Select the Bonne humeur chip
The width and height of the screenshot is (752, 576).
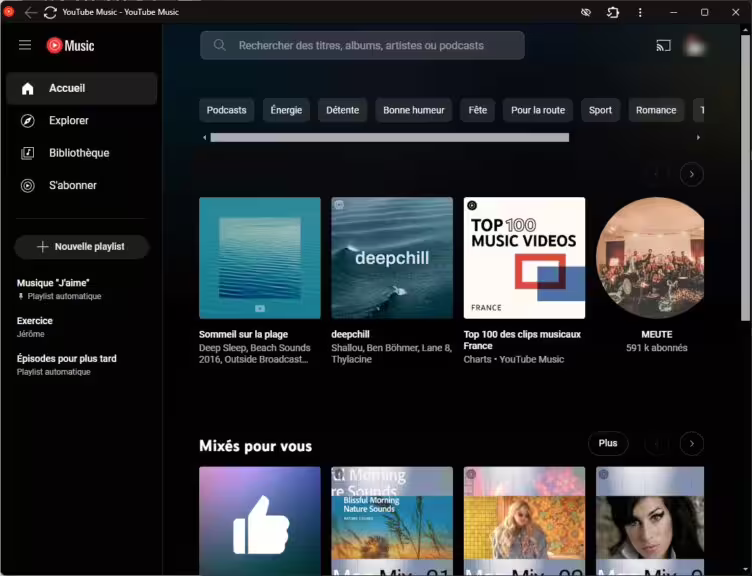point(413,110)
